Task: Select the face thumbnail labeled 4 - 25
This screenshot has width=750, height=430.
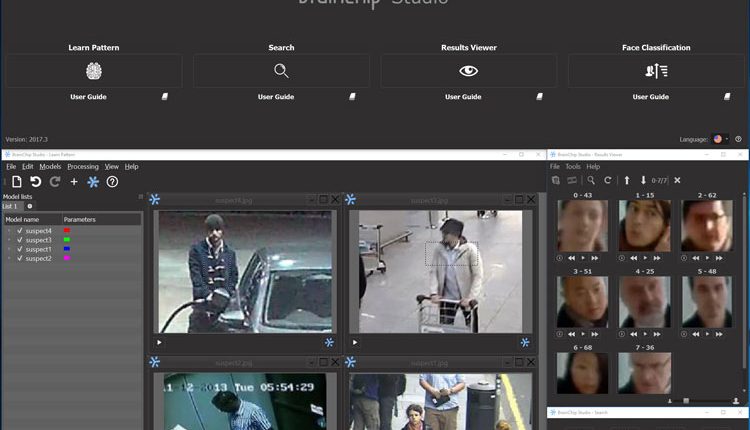Action: pos(645,302)
